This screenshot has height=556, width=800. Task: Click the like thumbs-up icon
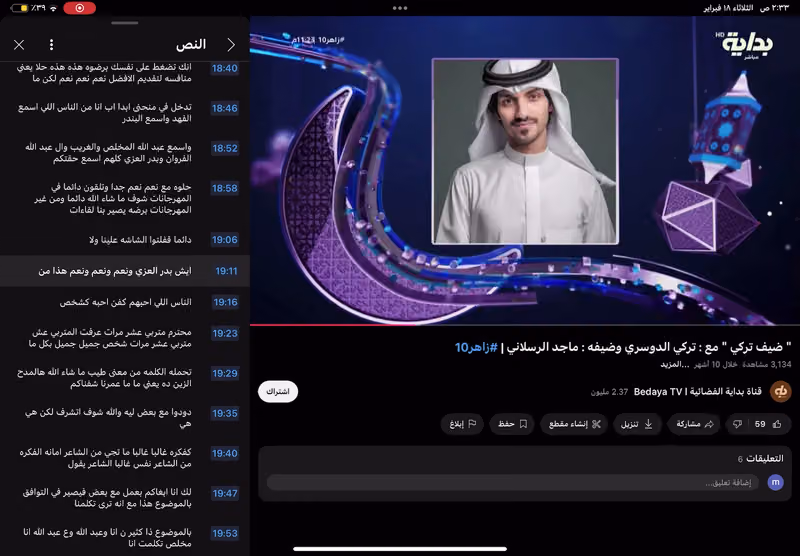tap(777, 424)
